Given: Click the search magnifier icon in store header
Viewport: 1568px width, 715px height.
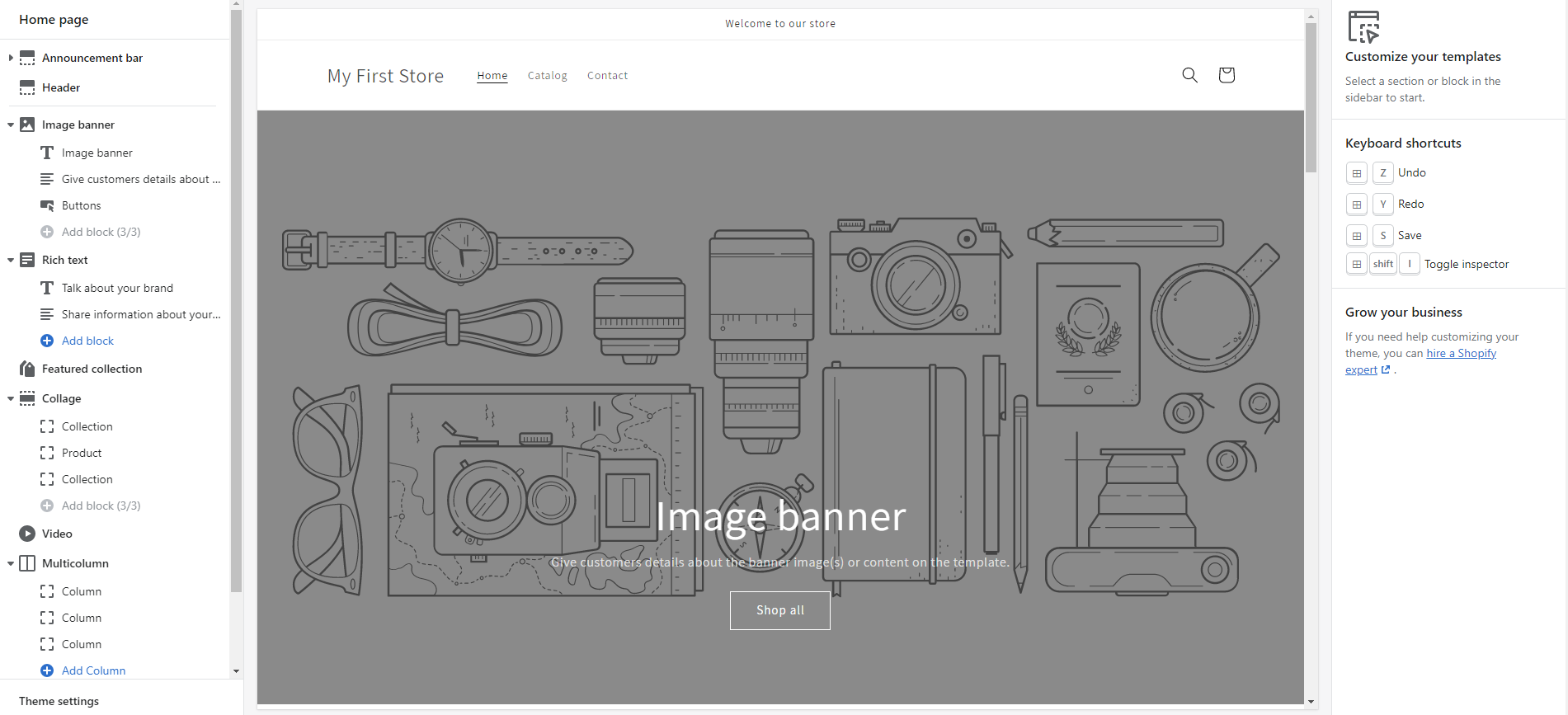Looking at the screenshot, I should click(1189, 75).
